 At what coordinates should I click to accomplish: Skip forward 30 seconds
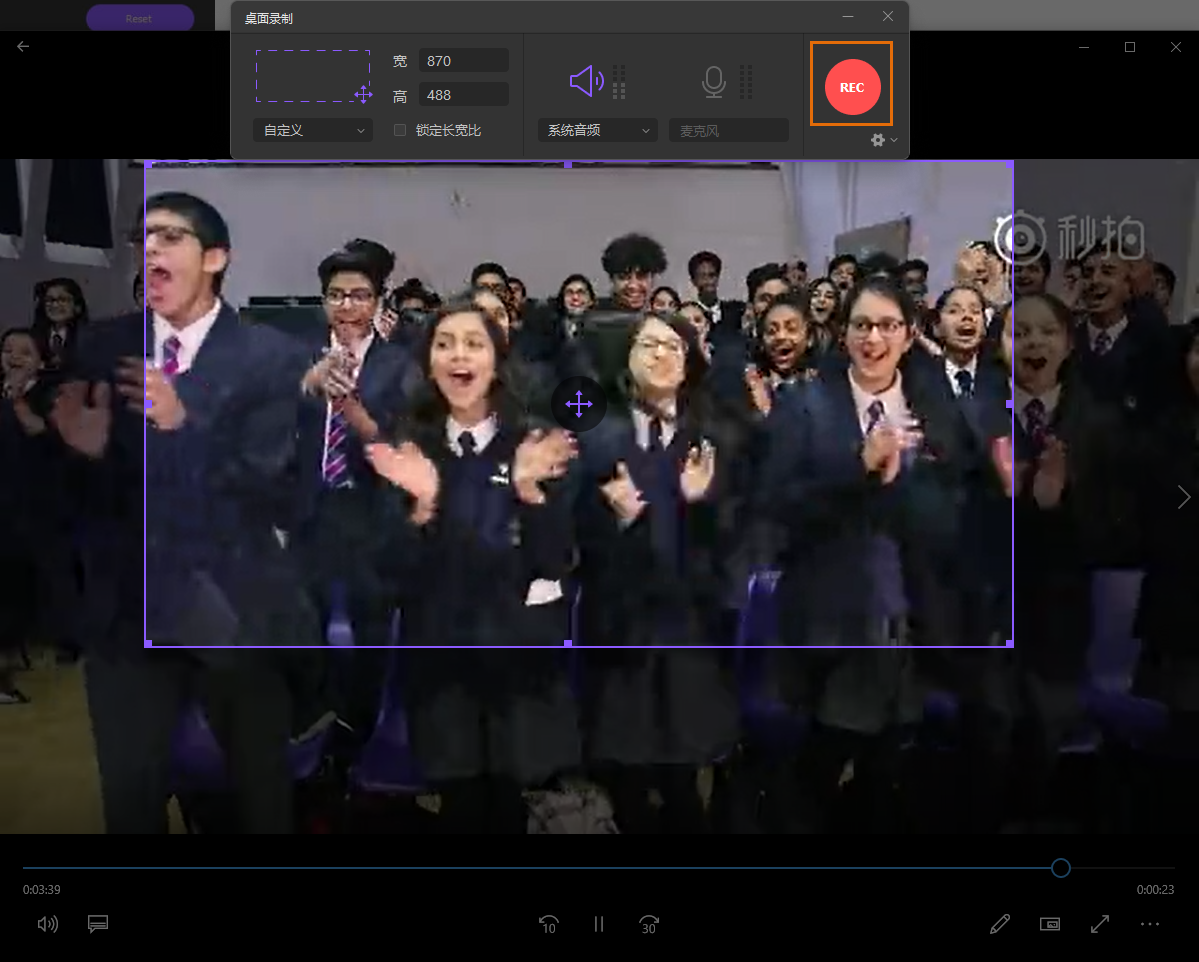click(x=649, y=924)
